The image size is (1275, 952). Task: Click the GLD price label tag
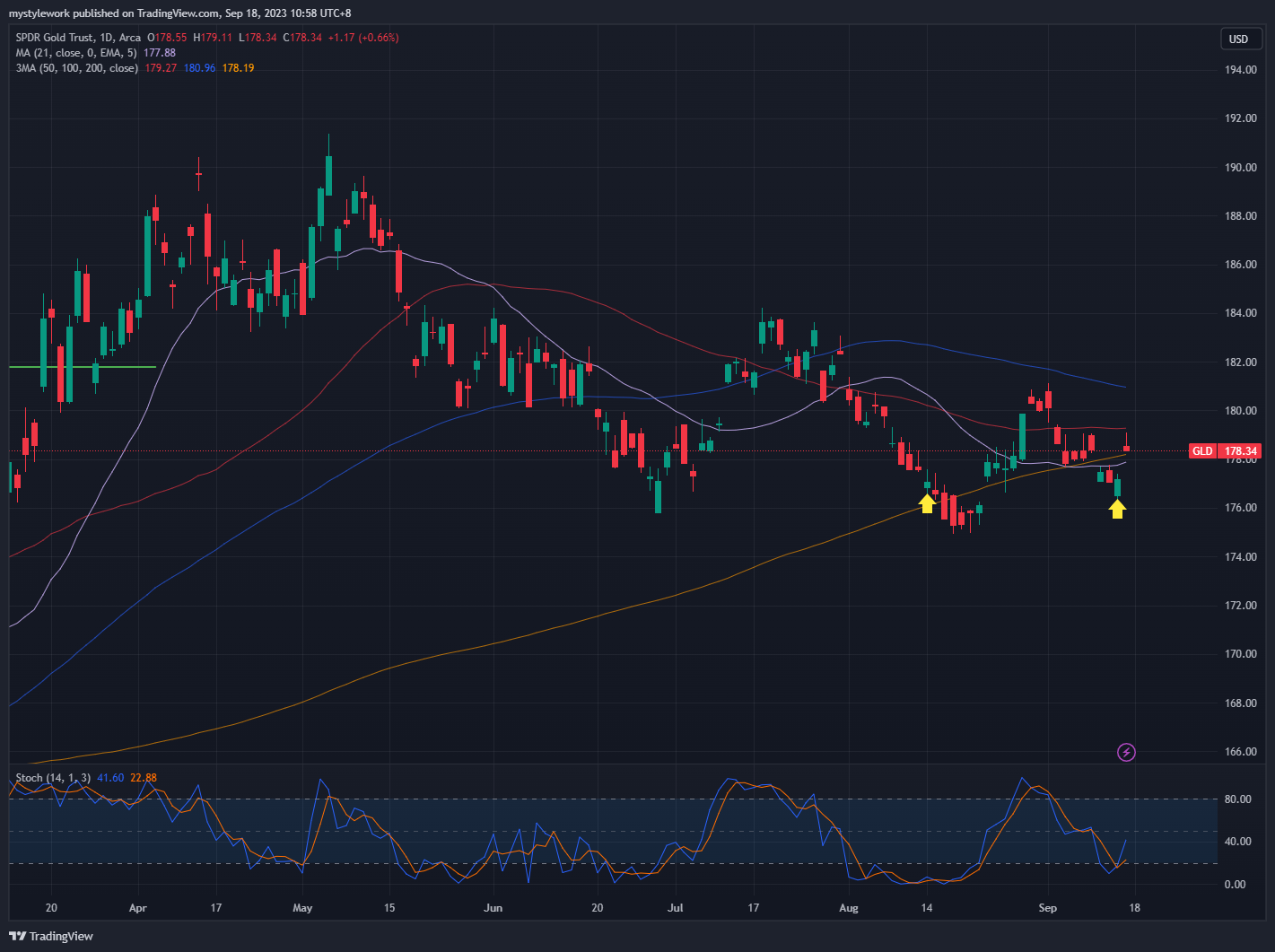[1202, 450]
